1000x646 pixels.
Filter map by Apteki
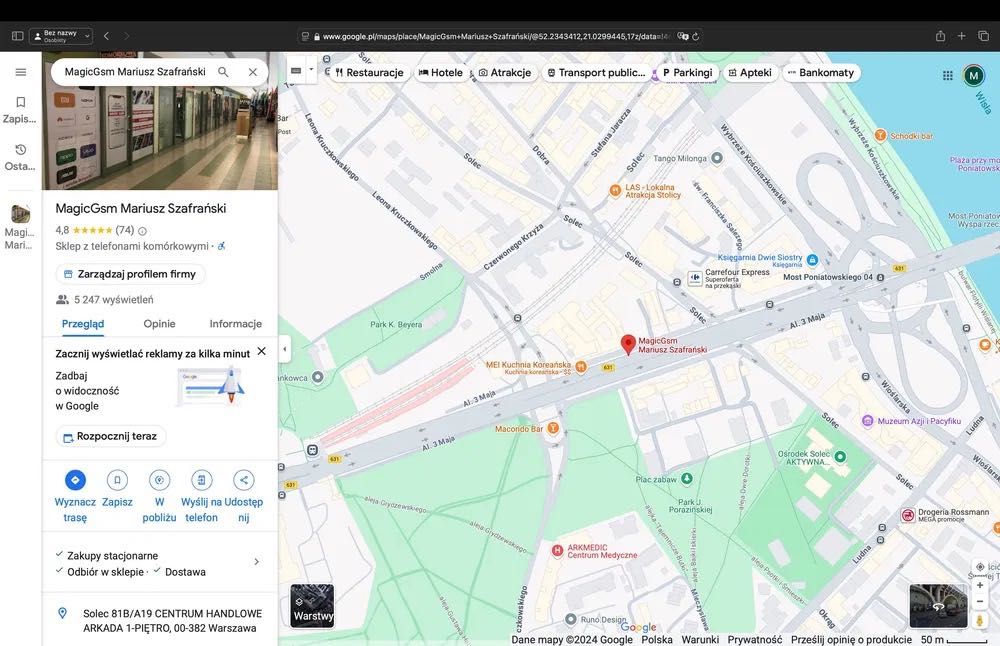tap(750, 73)
